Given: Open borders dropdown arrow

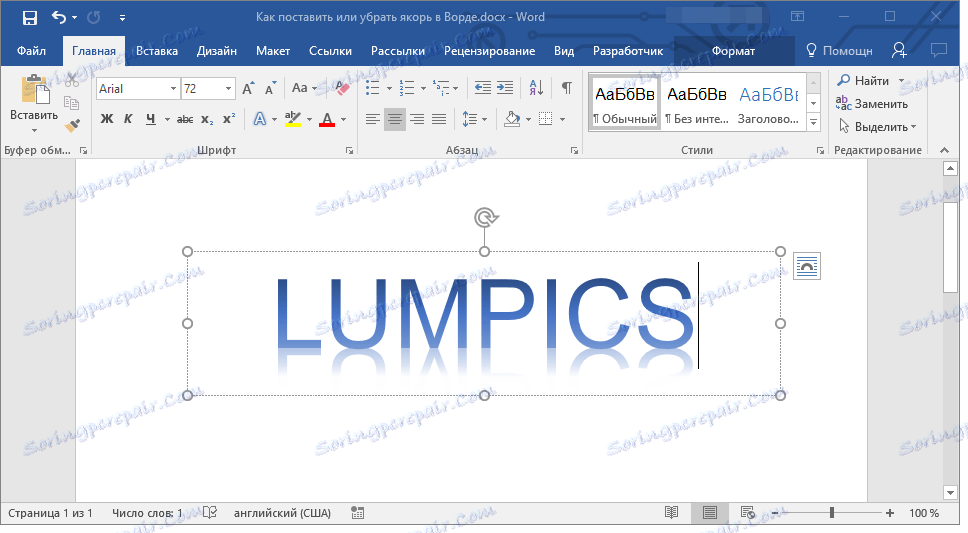Looking at the screenshot, I should tap(562, 119).
